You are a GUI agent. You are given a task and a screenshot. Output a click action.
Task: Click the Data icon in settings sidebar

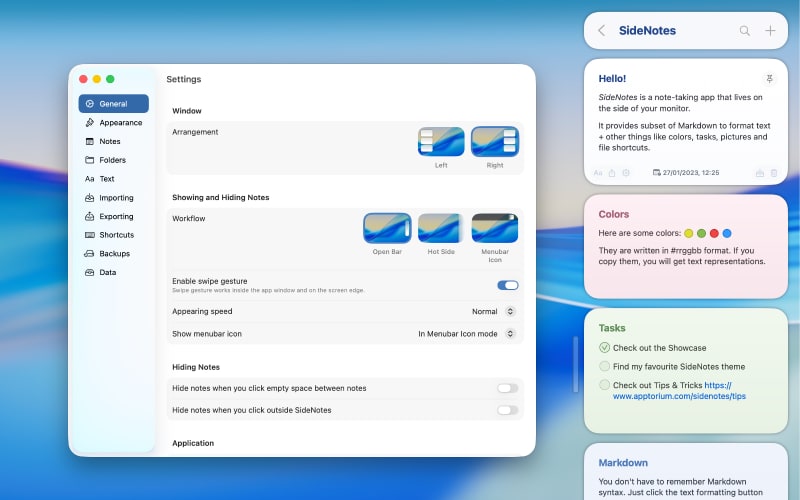click(89, 272)
